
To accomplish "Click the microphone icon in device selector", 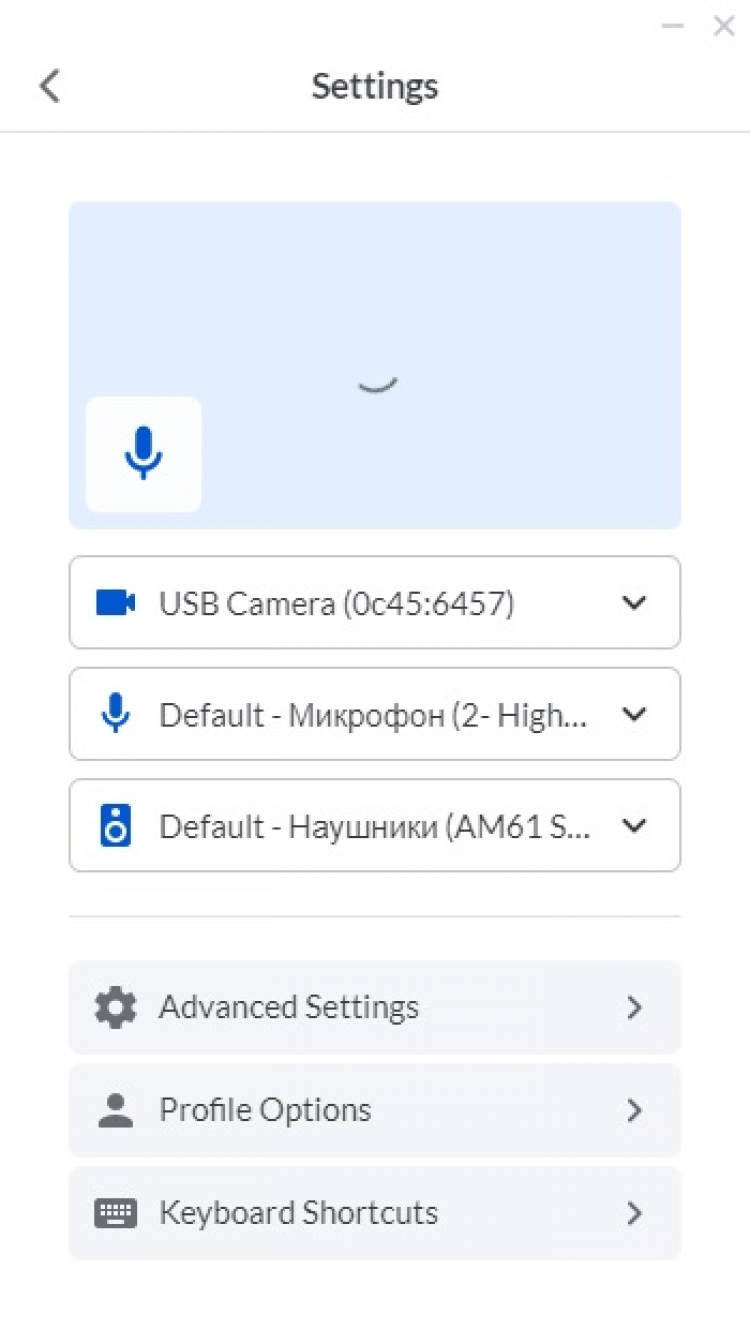I will coord(116,714).
